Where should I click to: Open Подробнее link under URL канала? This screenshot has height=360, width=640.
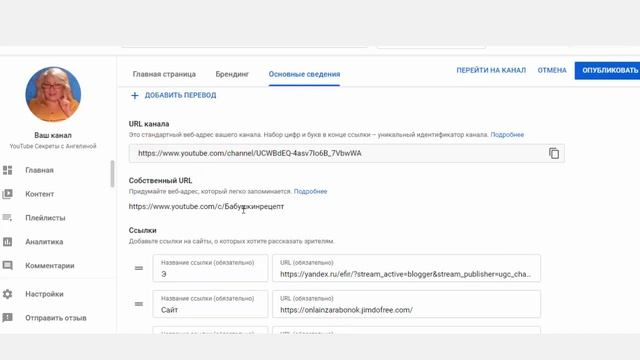507,135
